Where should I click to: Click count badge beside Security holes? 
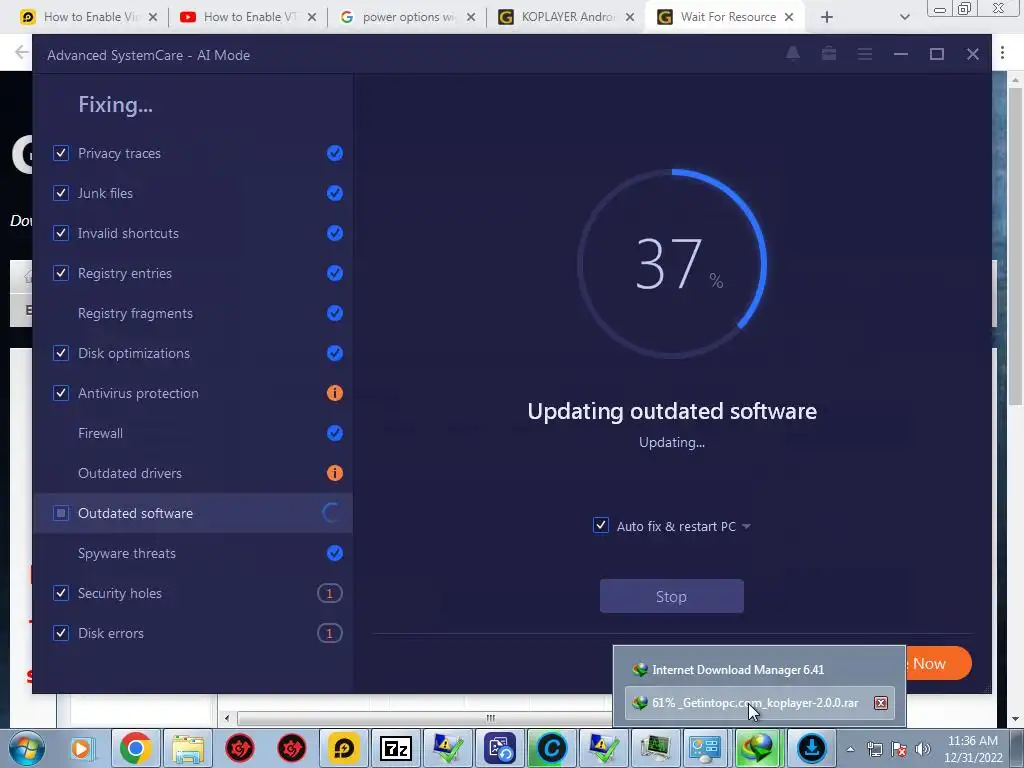click(330, 593)
